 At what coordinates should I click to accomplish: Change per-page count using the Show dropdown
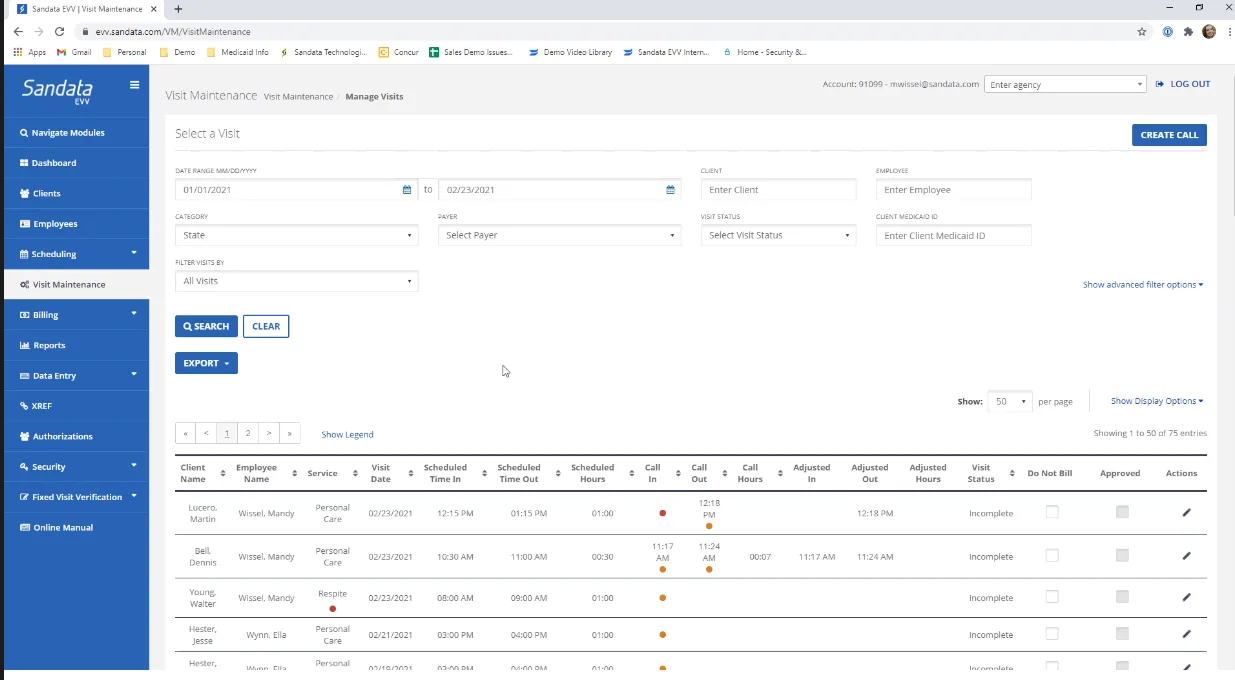coord(1009,400)
